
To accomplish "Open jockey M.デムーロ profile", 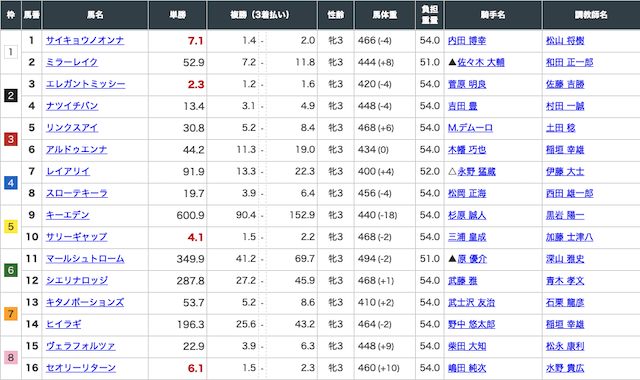I will coord(470,128).
